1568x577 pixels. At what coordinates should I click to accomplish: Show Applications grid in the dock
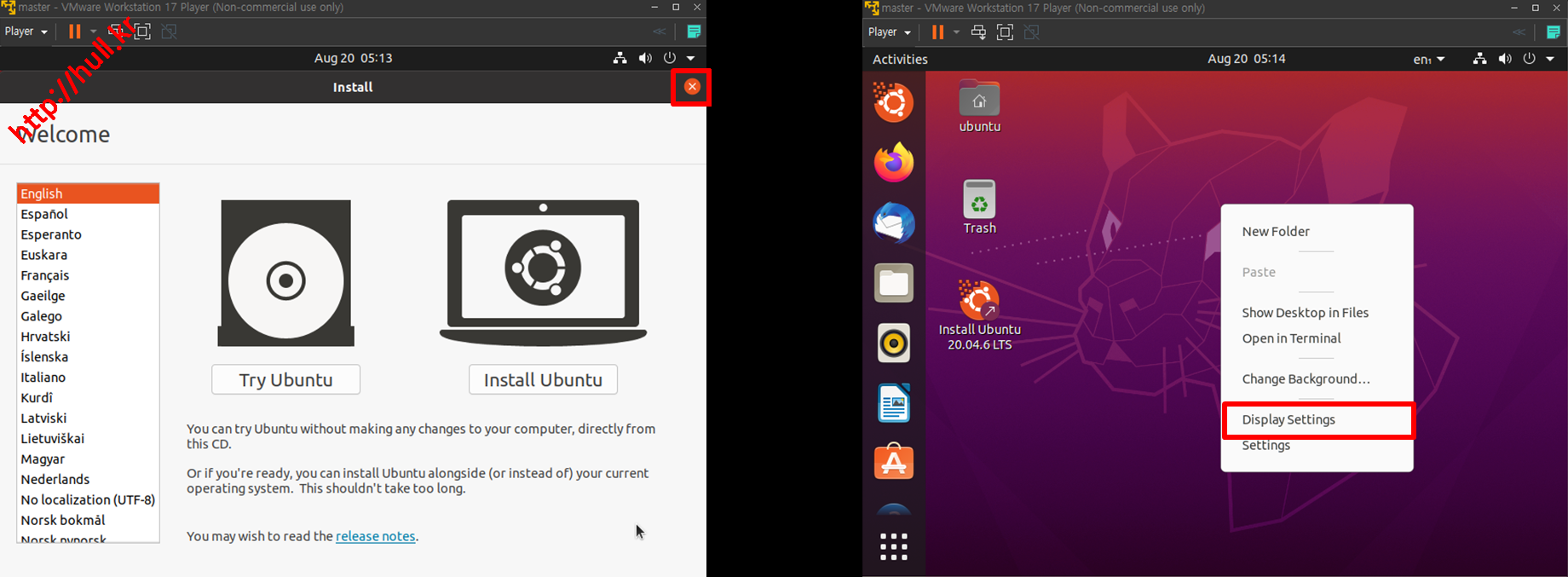pyautogui.click(x=894, y=546)
